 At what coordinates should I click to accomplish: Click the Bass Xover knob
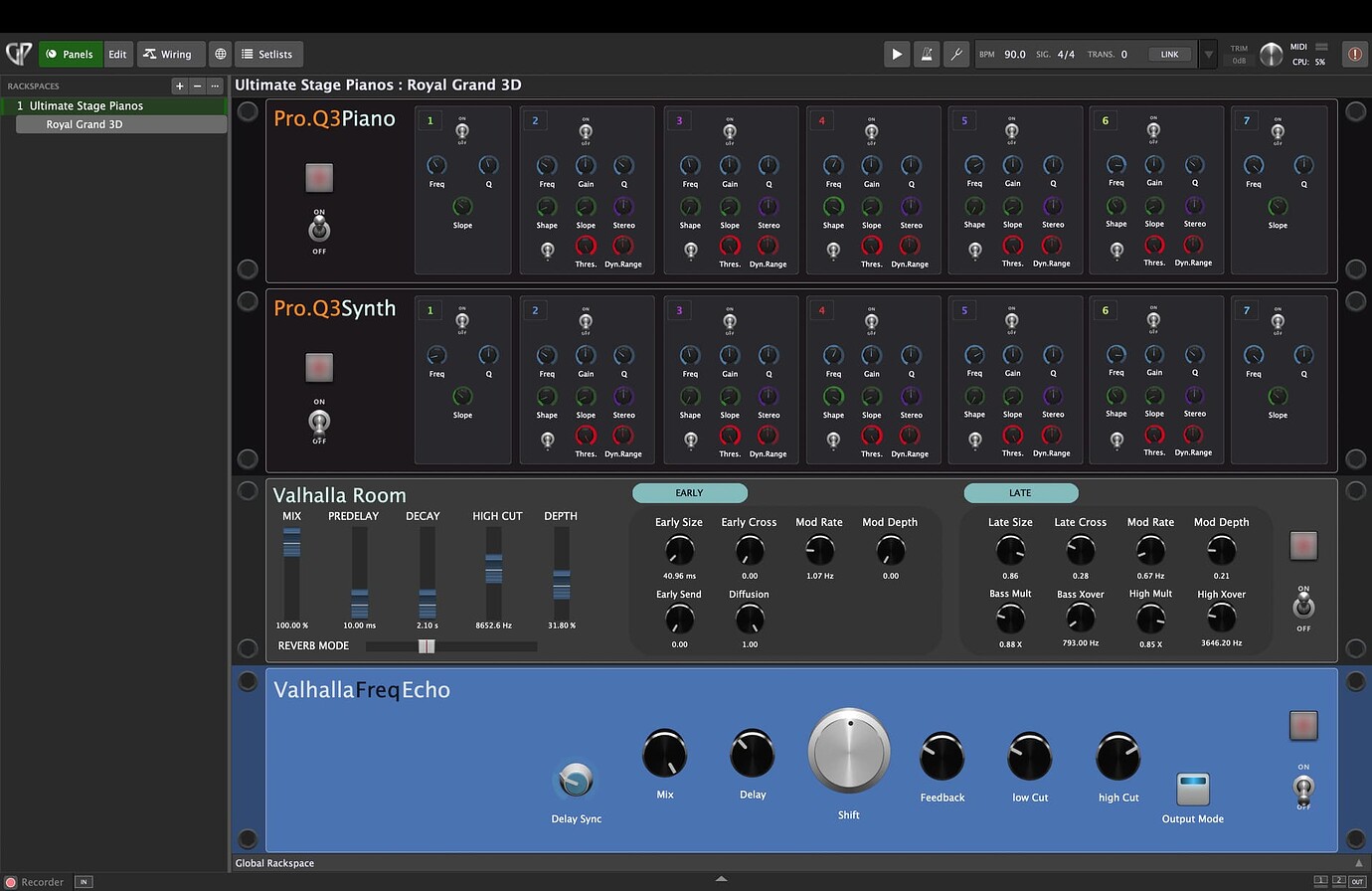point(1081,619)
